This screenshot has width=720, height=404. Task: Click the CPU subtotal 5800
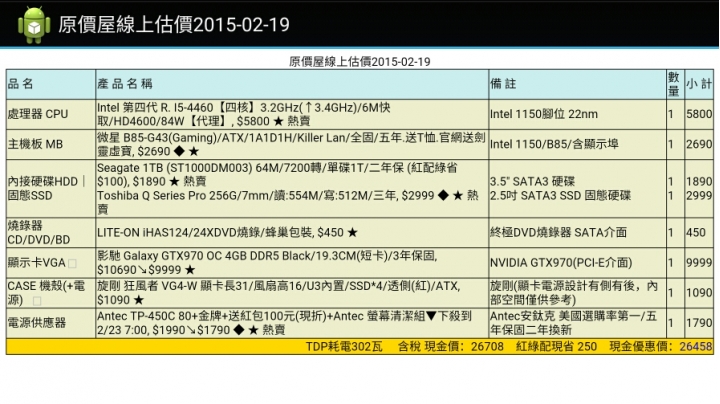tap(699, 114)
